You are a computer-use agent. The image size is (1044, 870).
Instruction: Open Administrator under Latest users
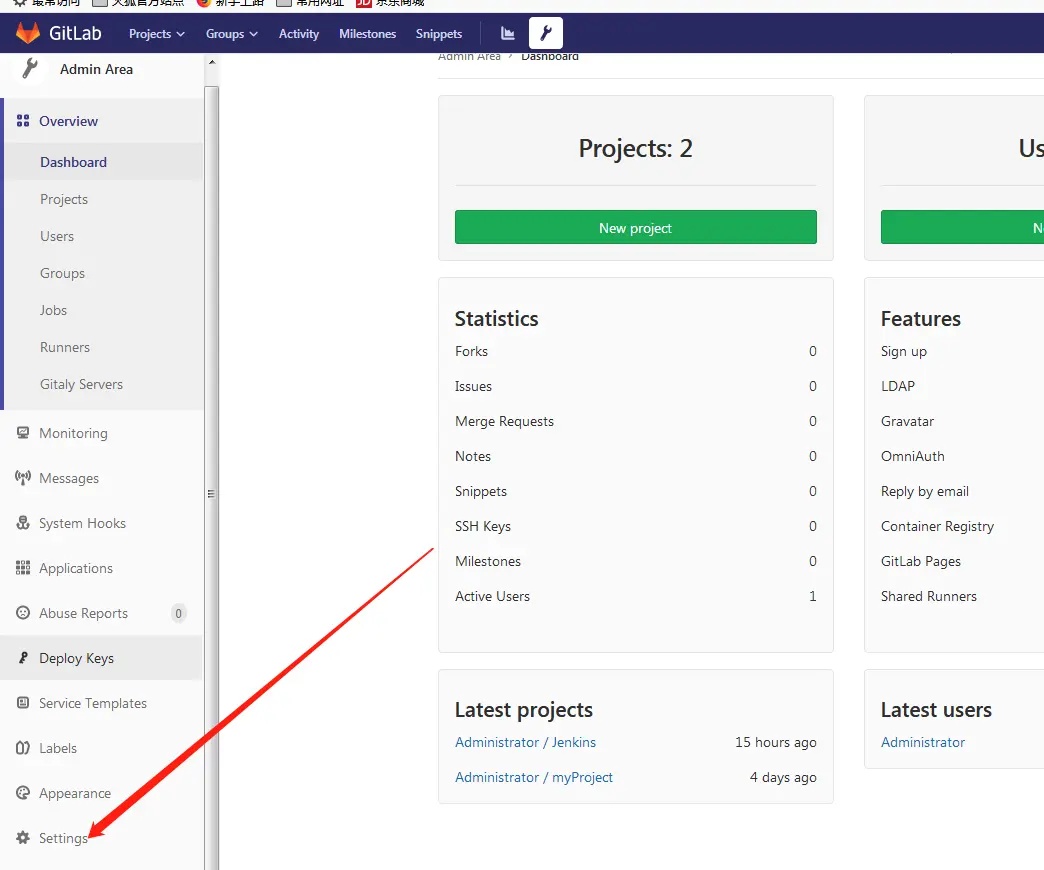tap(923, 742)
